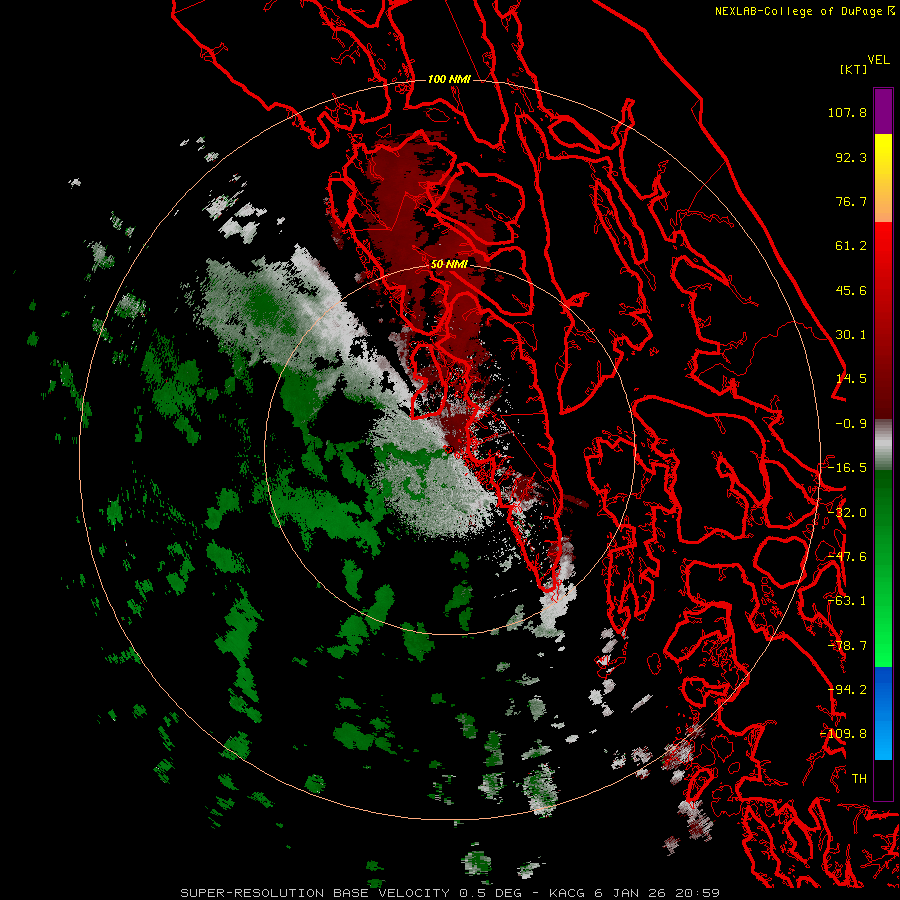Click the yellow-orange segment of the color bar

[883, 178]
